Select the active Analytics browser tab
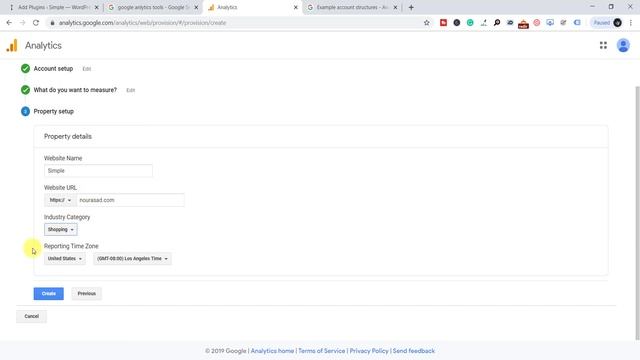 coord(252,7)
